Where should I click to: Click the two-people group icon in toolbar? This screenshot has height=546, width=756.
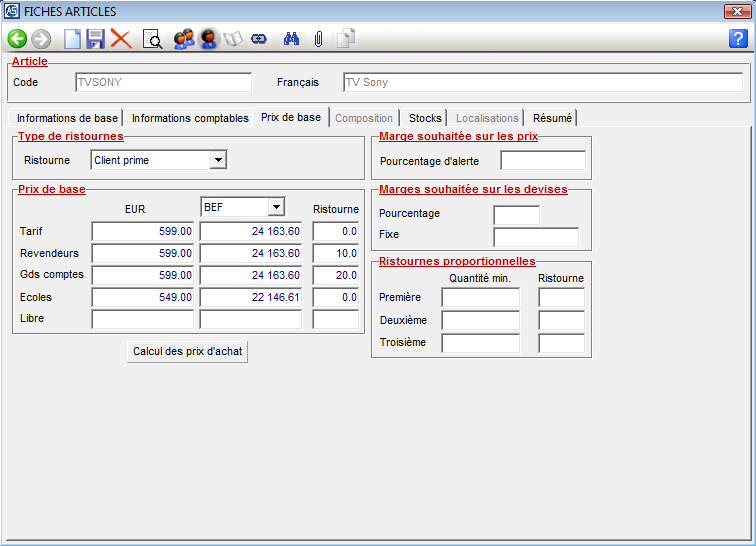183,39
